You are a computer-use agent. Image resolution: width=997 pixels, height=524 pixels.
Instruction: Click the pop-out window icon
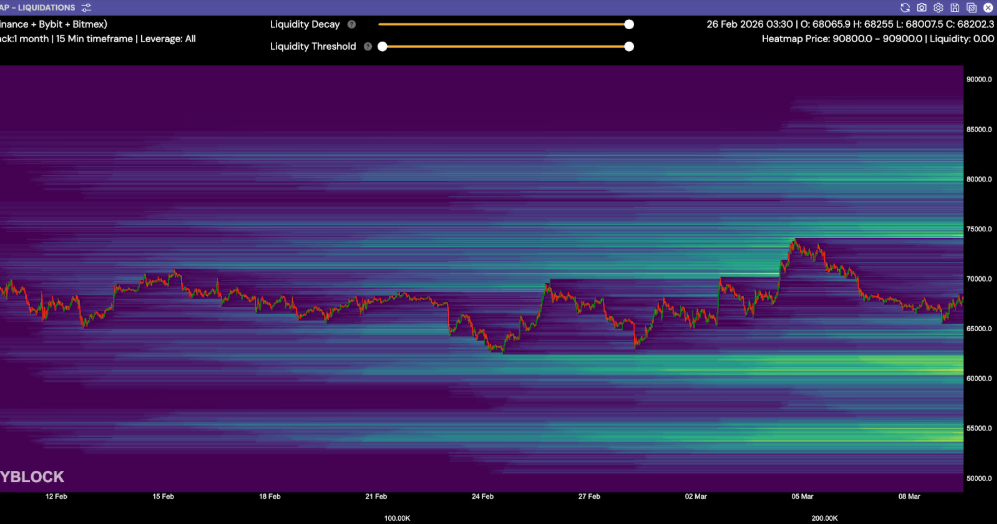click(x=971, y=8)
